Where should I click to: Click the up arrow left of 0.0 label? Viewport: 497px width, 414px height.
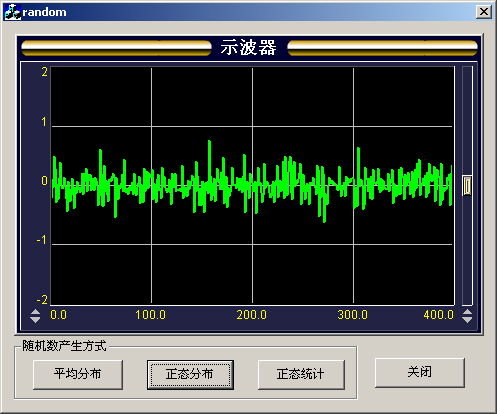click(x=35, y=312)
